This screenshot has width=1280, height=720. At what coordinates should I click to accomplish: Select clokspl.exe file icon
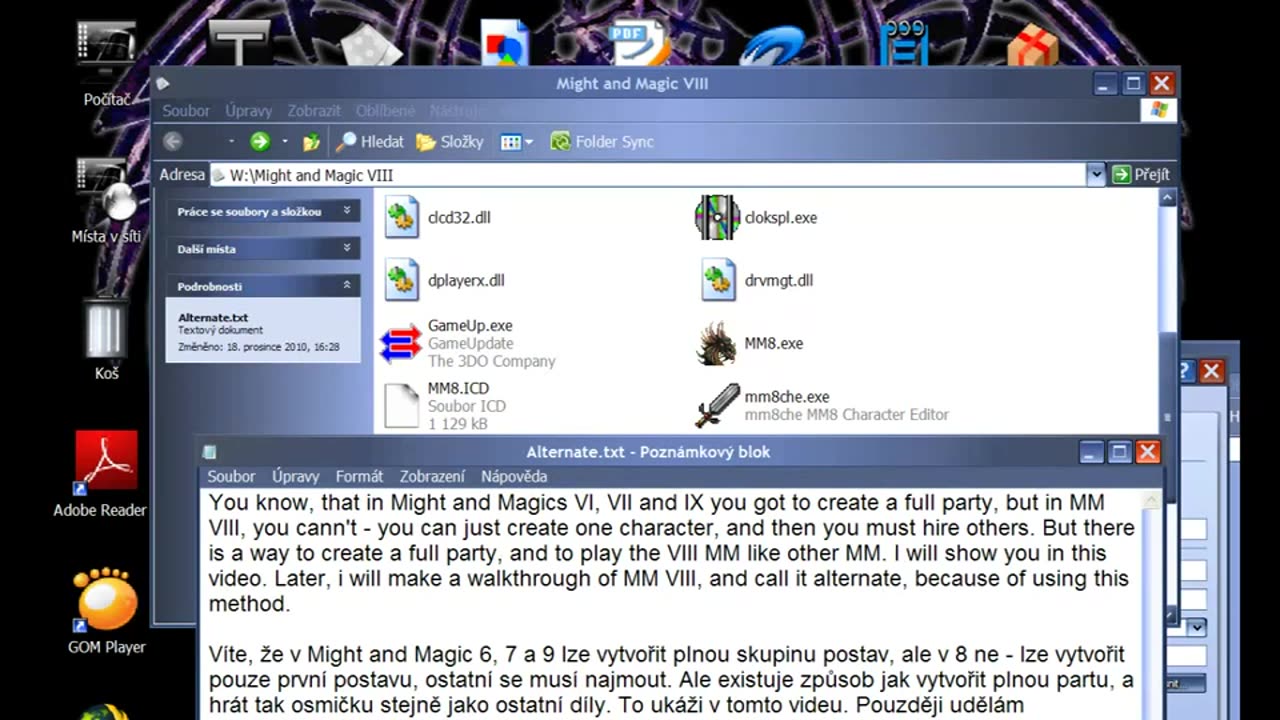pos(717,218)
